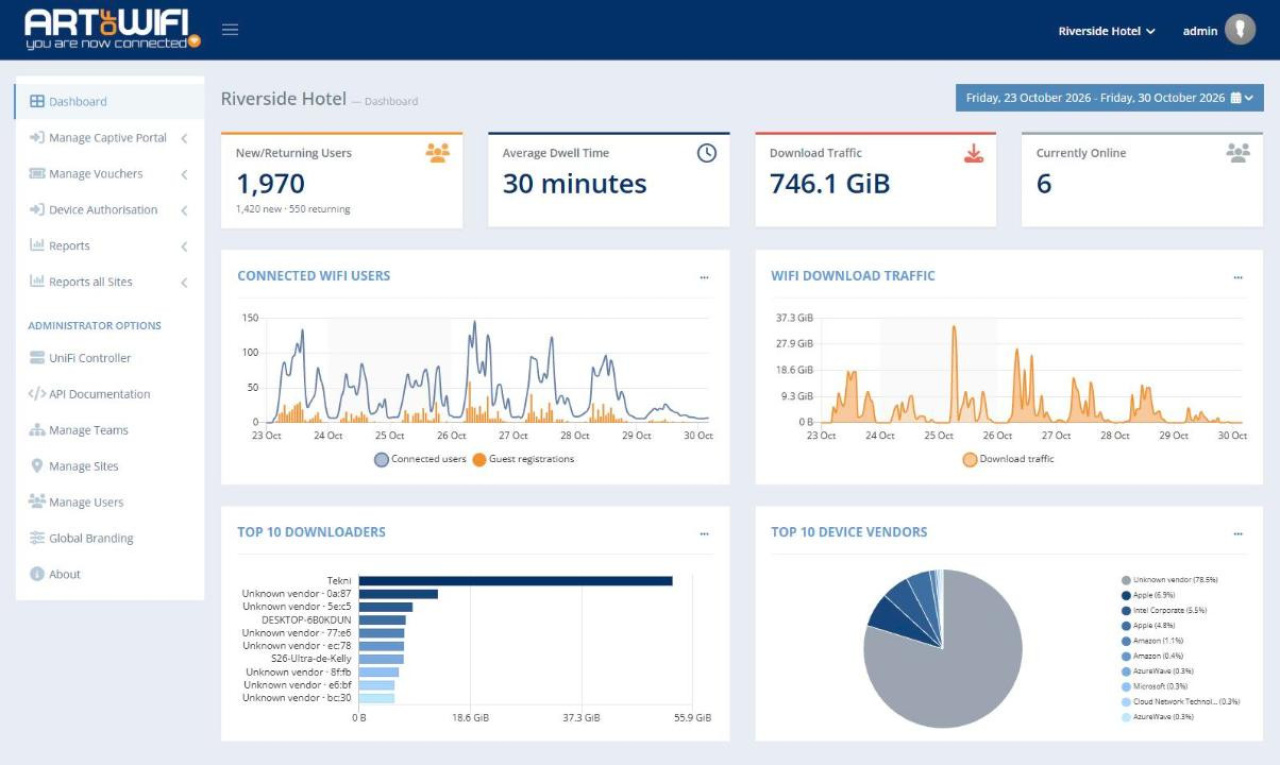Toggle the hamburger sidebar menu icon
Viewport: 1280px width, 765px height.
point(230,29)
